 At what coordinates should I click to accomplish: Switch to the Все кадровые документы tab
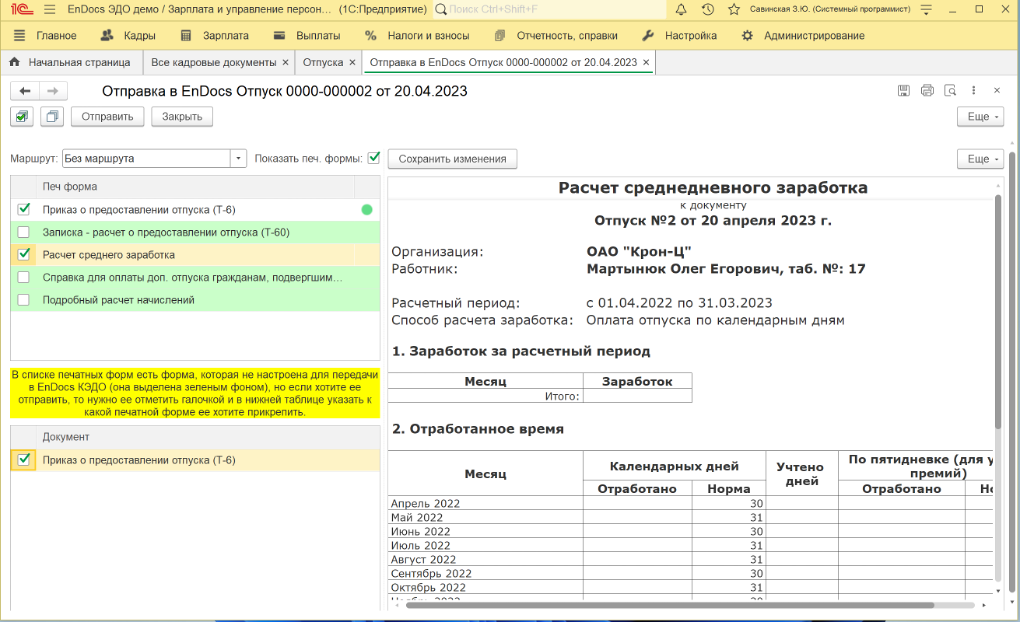click(213, 62)
